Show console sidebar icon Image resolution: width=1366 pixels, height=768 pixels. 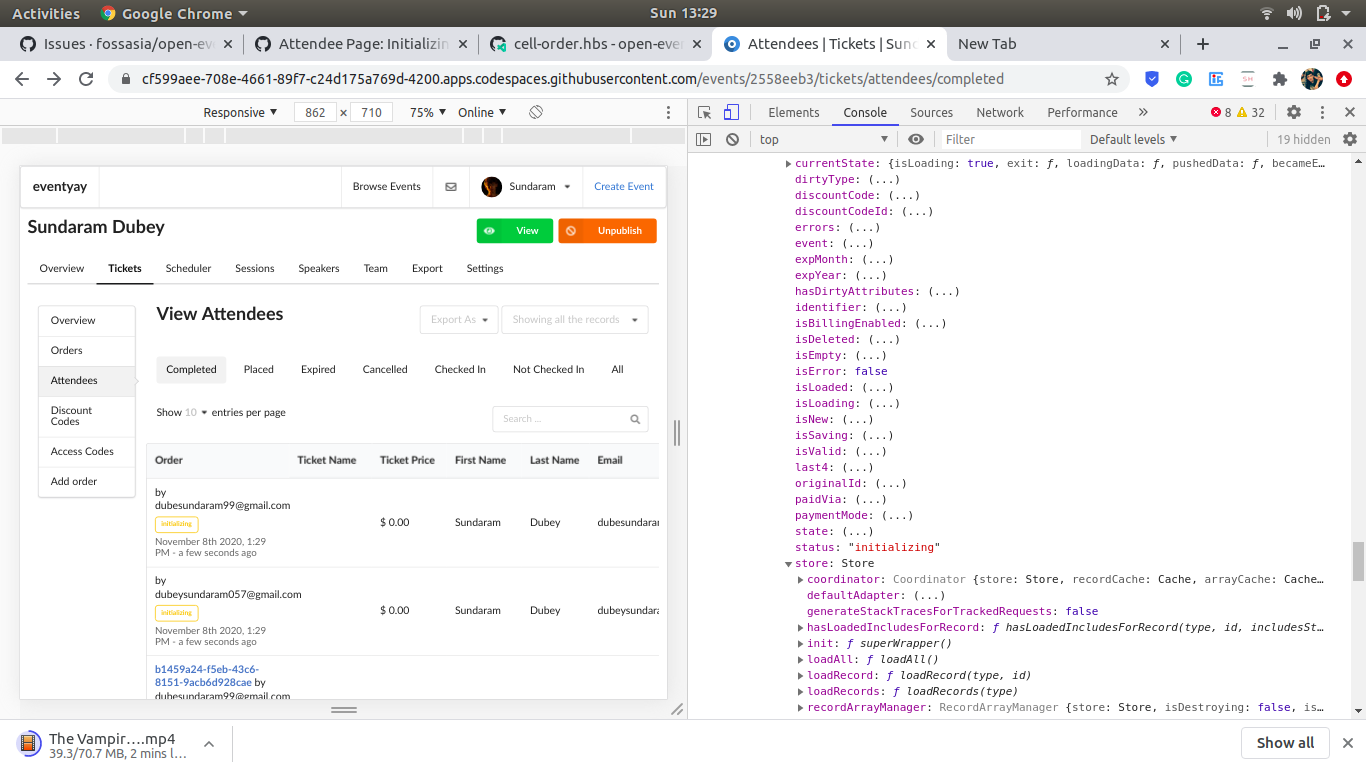coord(704,139)
